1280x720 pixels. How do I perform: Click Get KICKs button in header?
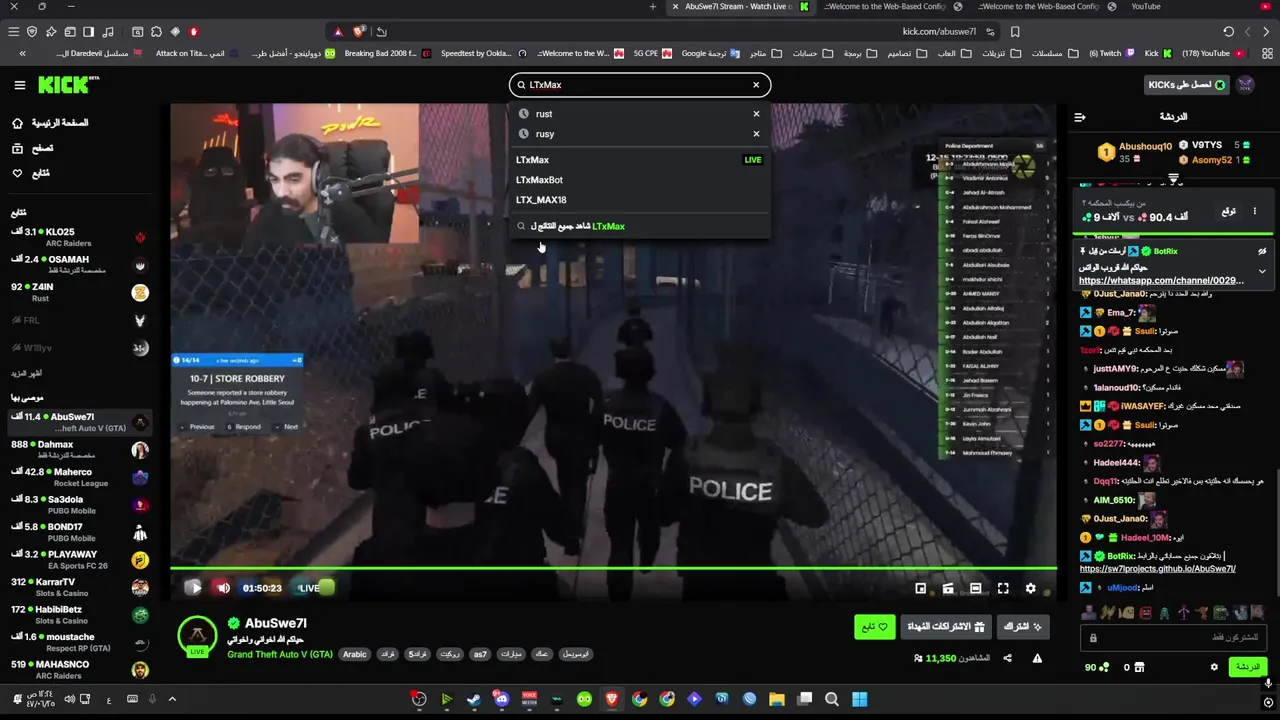(1187, 85)
